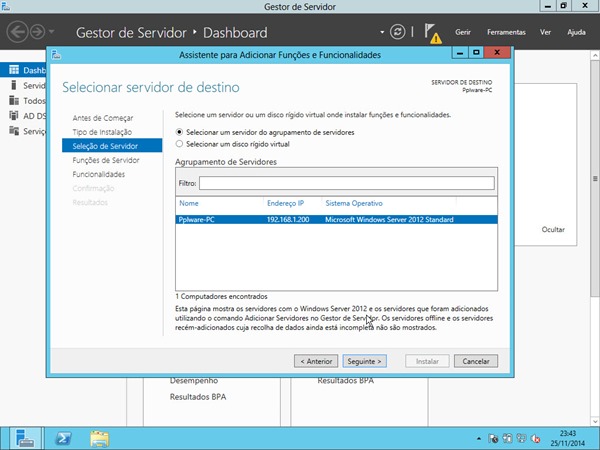This screenshot has width=600, height=450.
Task: Click the Seguinte > button
Action: point(364,361)
